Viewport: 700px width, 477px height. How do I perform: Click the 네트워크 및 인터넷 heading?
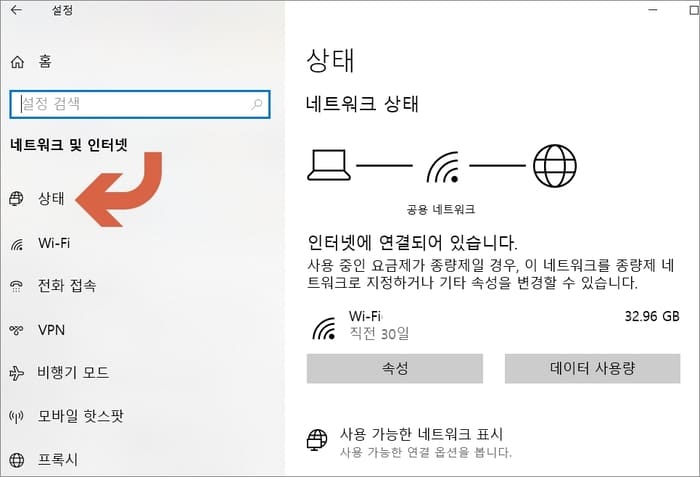[x=69, y=145]
